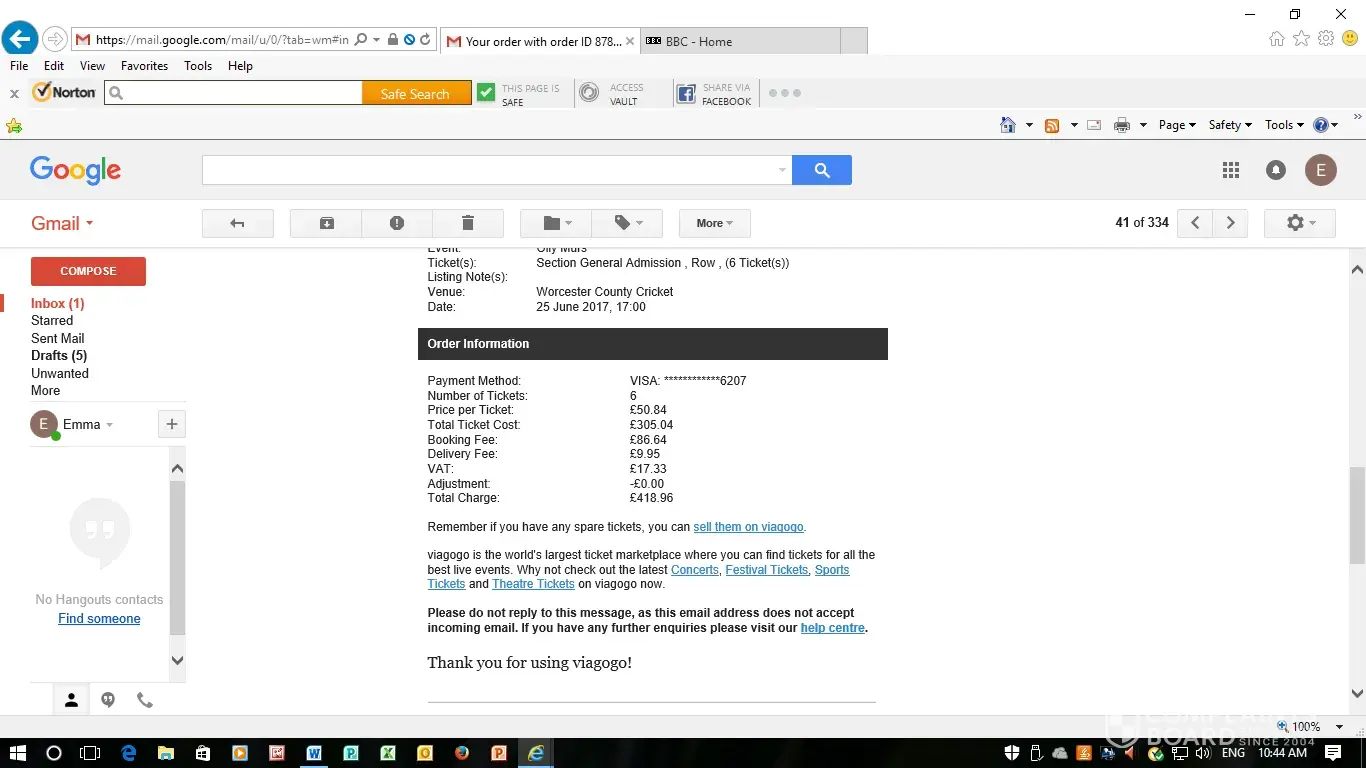Archive this email
This screenshot has width=1366, height=768.
(326, 223)
